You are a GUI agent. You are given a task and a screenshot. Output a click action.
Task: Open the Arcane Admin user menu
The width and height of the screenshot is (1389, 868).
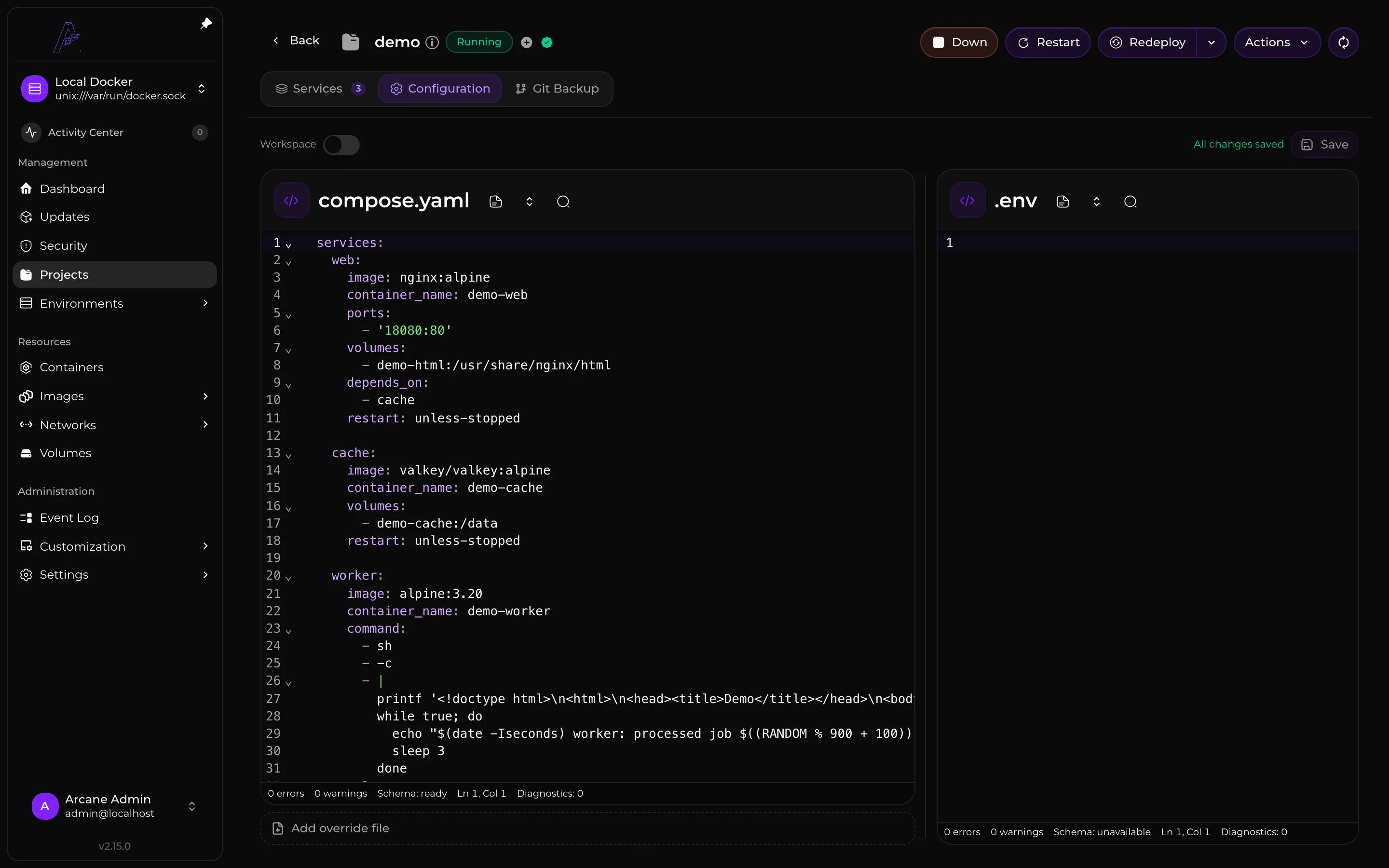[x=114, y=806]
